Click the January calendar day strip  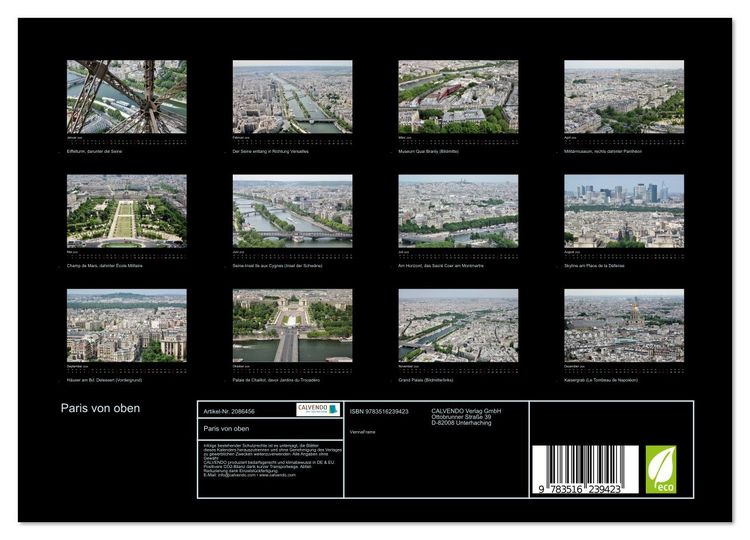coord(127,142)
